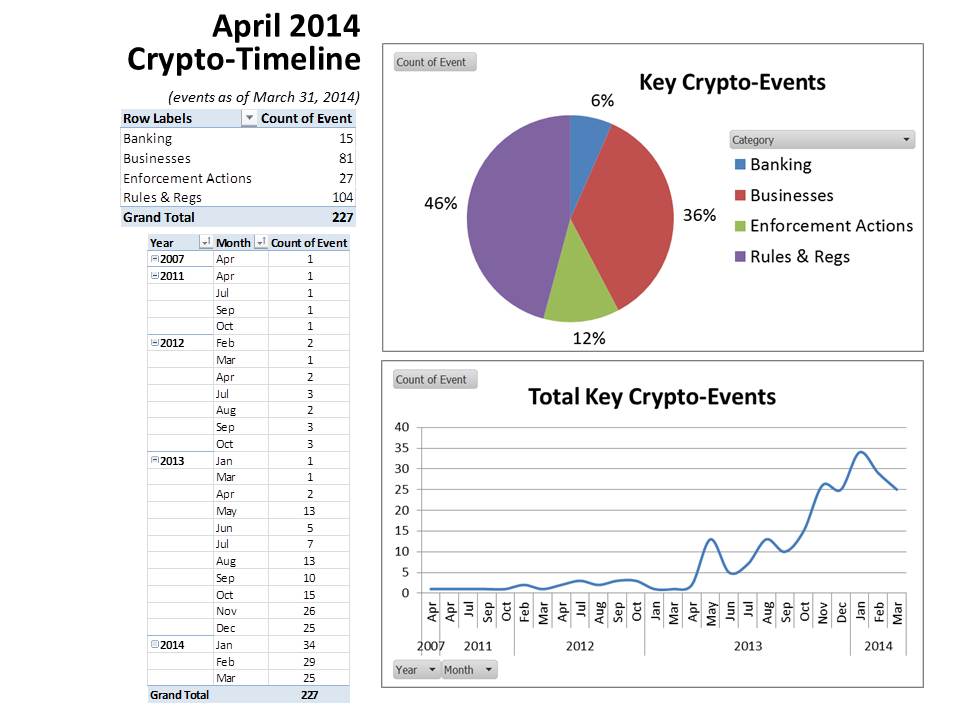The height and width of the screenshot is (720, 960).
Task: Collapse the 2011 year group
Action: [154, 276]
